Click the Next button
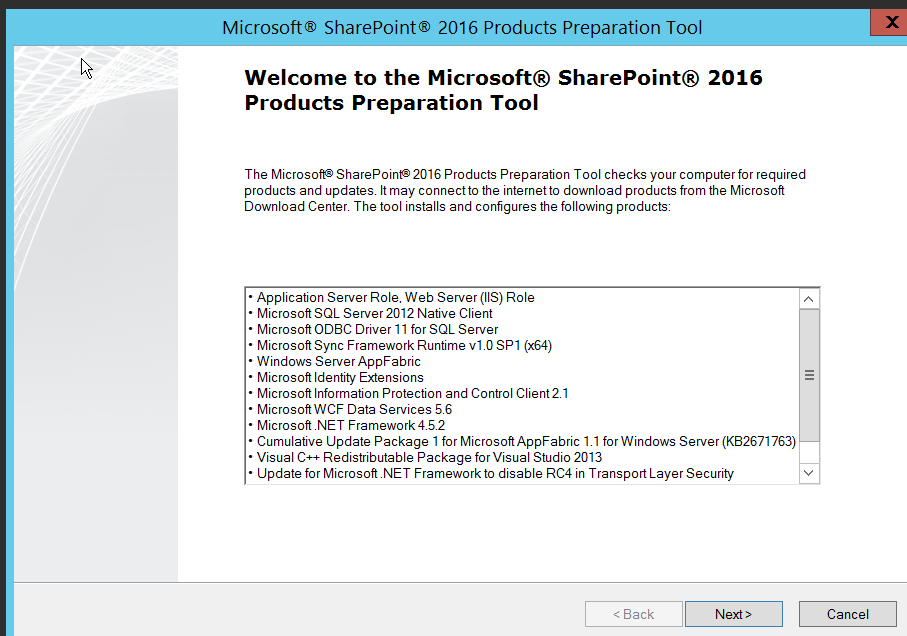907x636 pixels. [733, 614]
